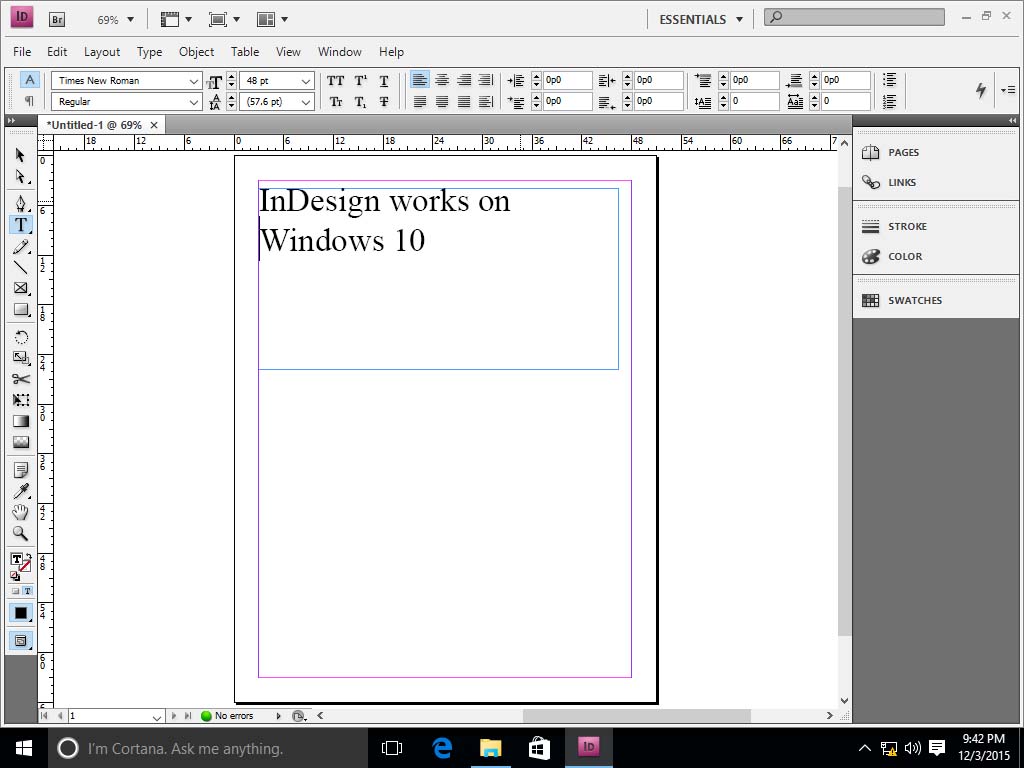1024x768 pixels.
Task: Select the Eyedropper tool
Action: coord(20,490)
